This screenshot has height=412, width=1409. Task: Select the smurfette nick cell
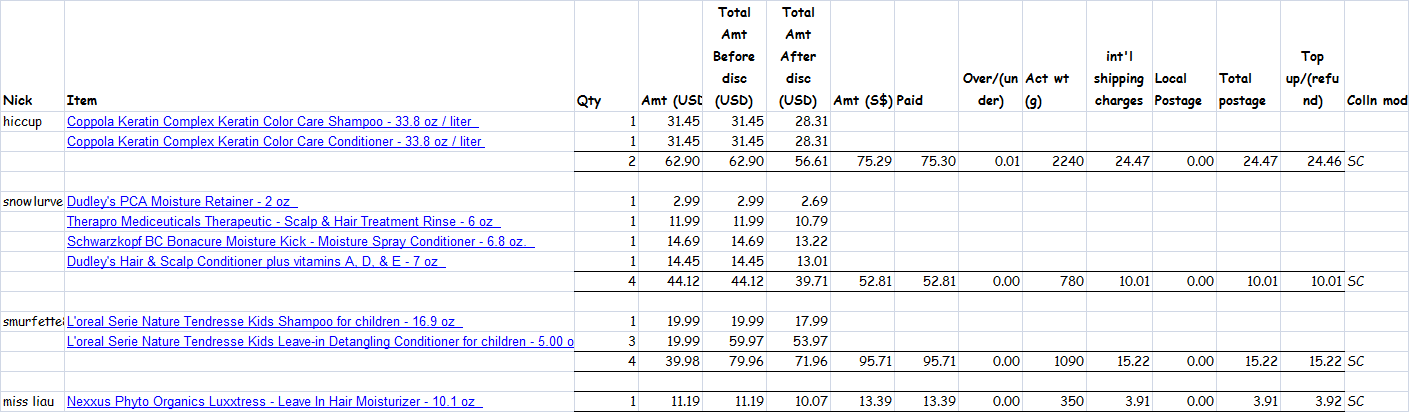[x=32, y=321]
